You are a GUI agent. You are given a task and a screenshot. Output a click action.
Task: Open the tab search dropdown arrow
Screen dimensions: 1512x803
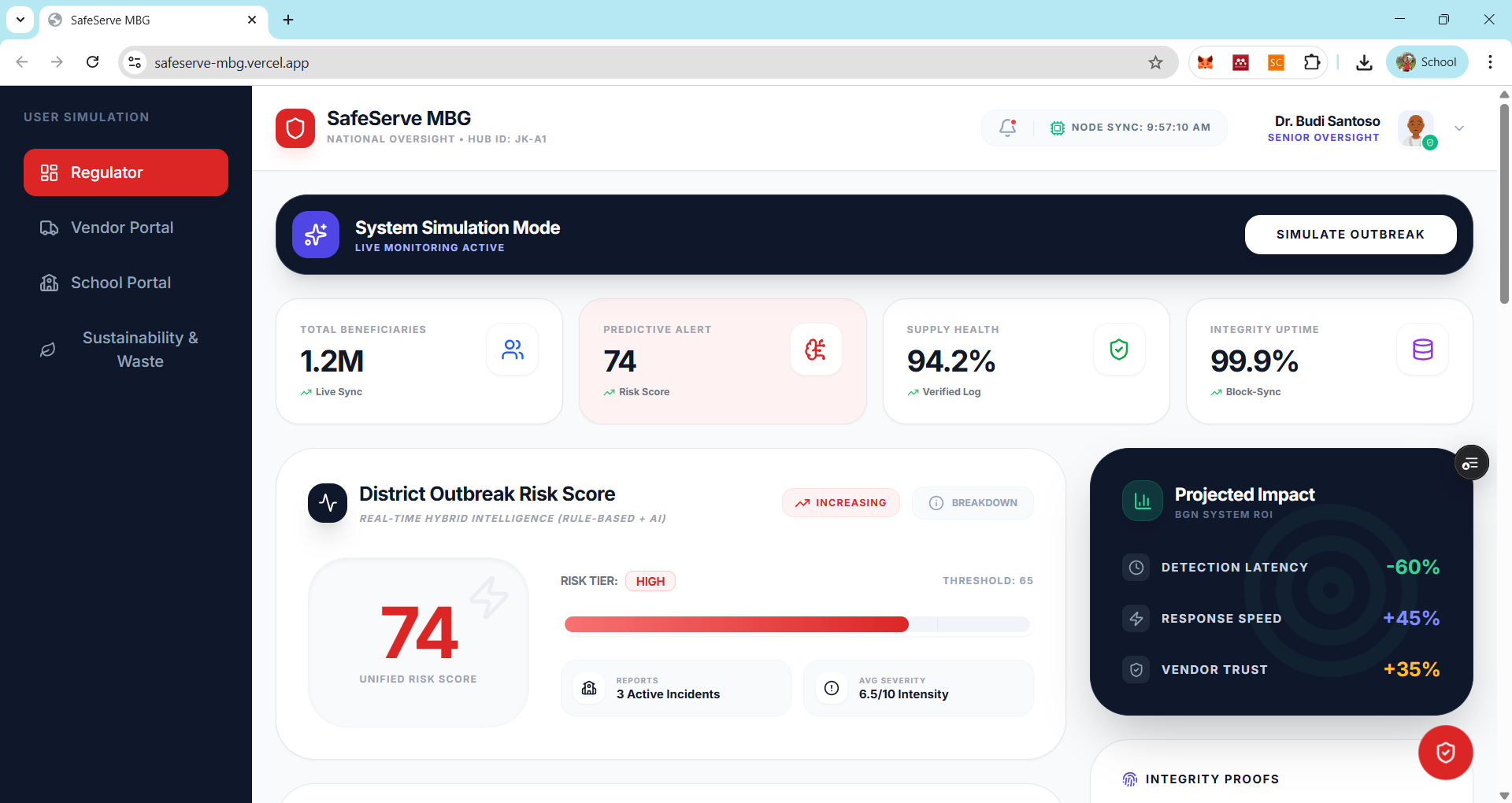click(x=20, y=20)
